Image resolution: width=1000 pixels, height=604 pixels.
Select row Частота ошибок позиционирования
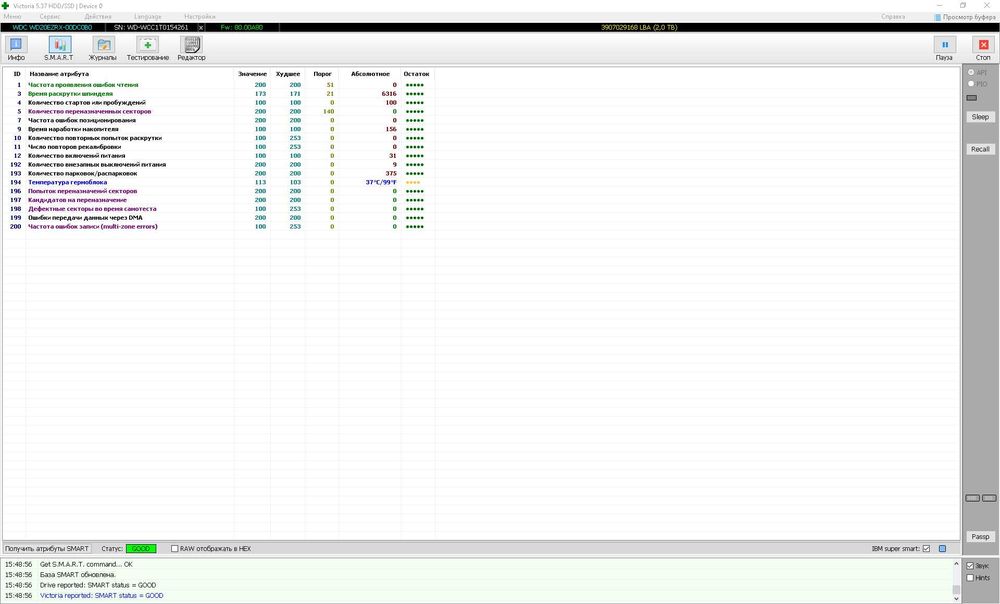[x=218, y=121]
